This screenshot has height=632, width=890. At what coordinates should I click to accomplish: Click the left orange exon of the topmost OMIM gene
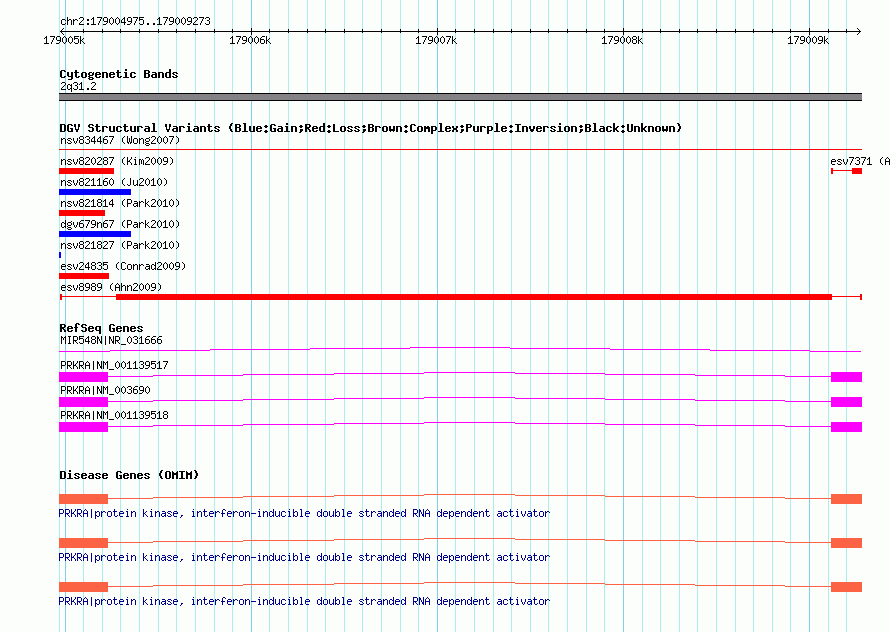(x=83, y=499)
